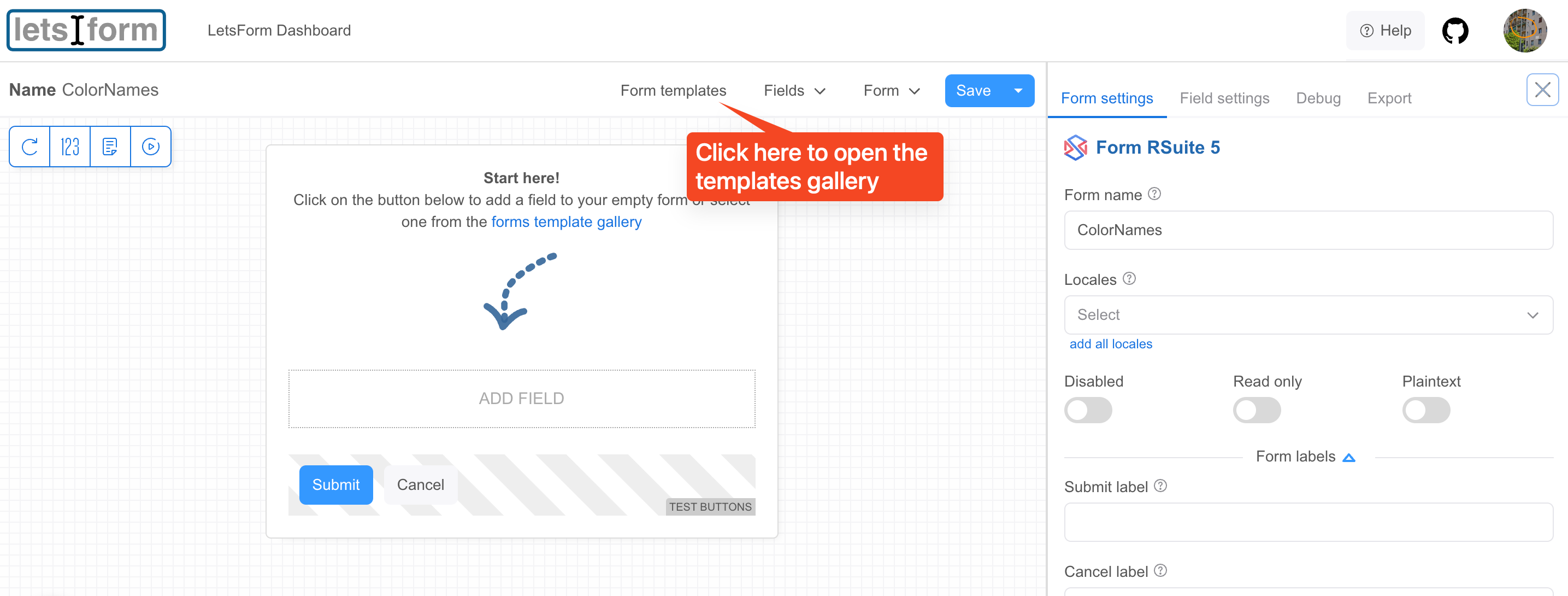The image size is (1568, 596).
Task: Click the GitHub icon in toolbar
Action: [x=1458, y=30]
